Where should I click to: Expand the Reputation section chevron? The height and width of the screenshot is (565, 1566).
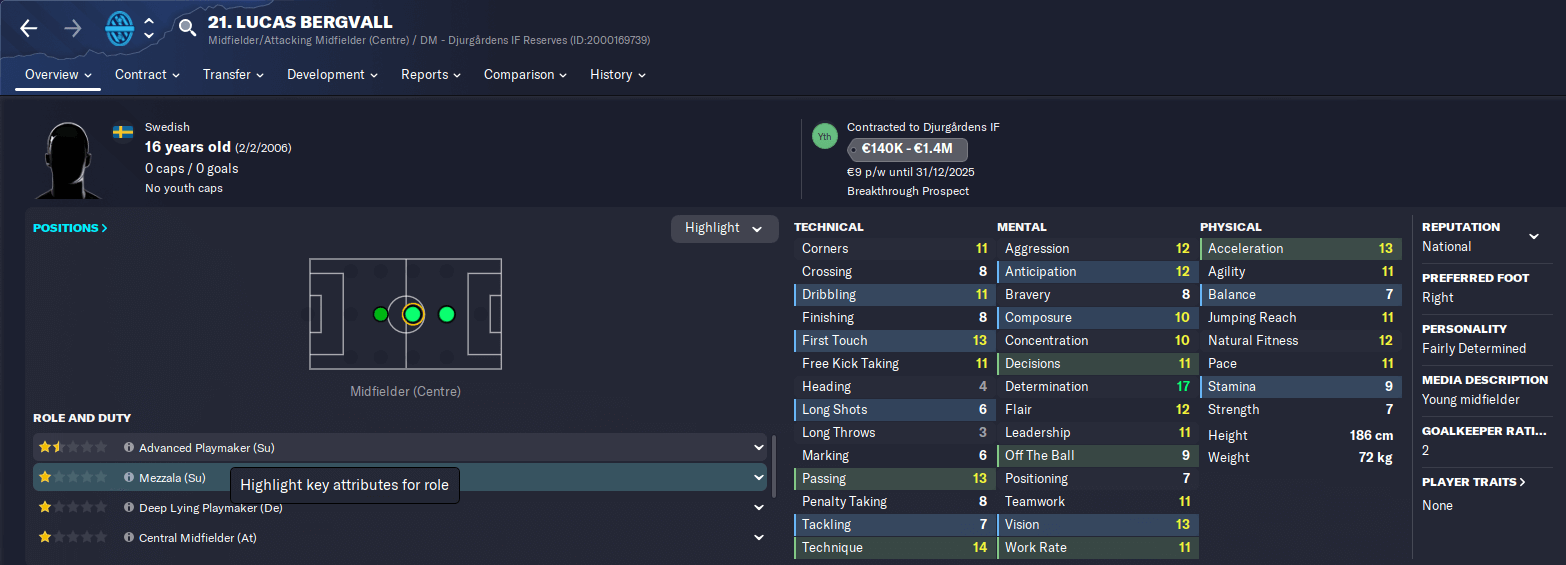pos(1534,237)
